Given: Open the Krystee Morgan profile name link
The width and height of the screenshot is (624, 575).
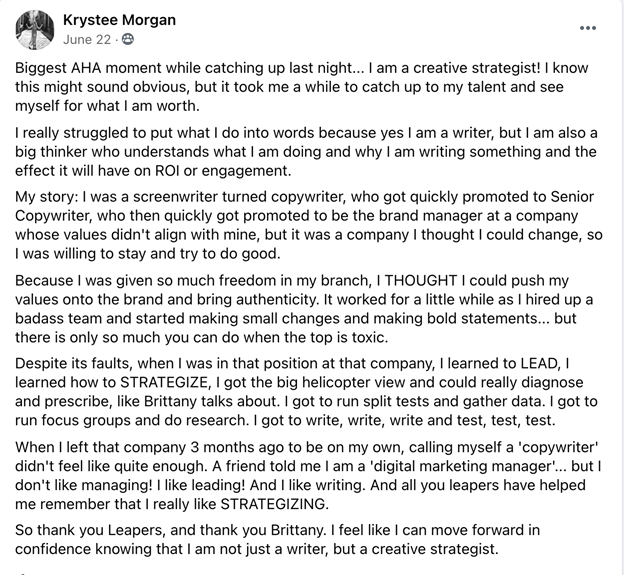Looking at the screenshot, I should coord(119,20).
